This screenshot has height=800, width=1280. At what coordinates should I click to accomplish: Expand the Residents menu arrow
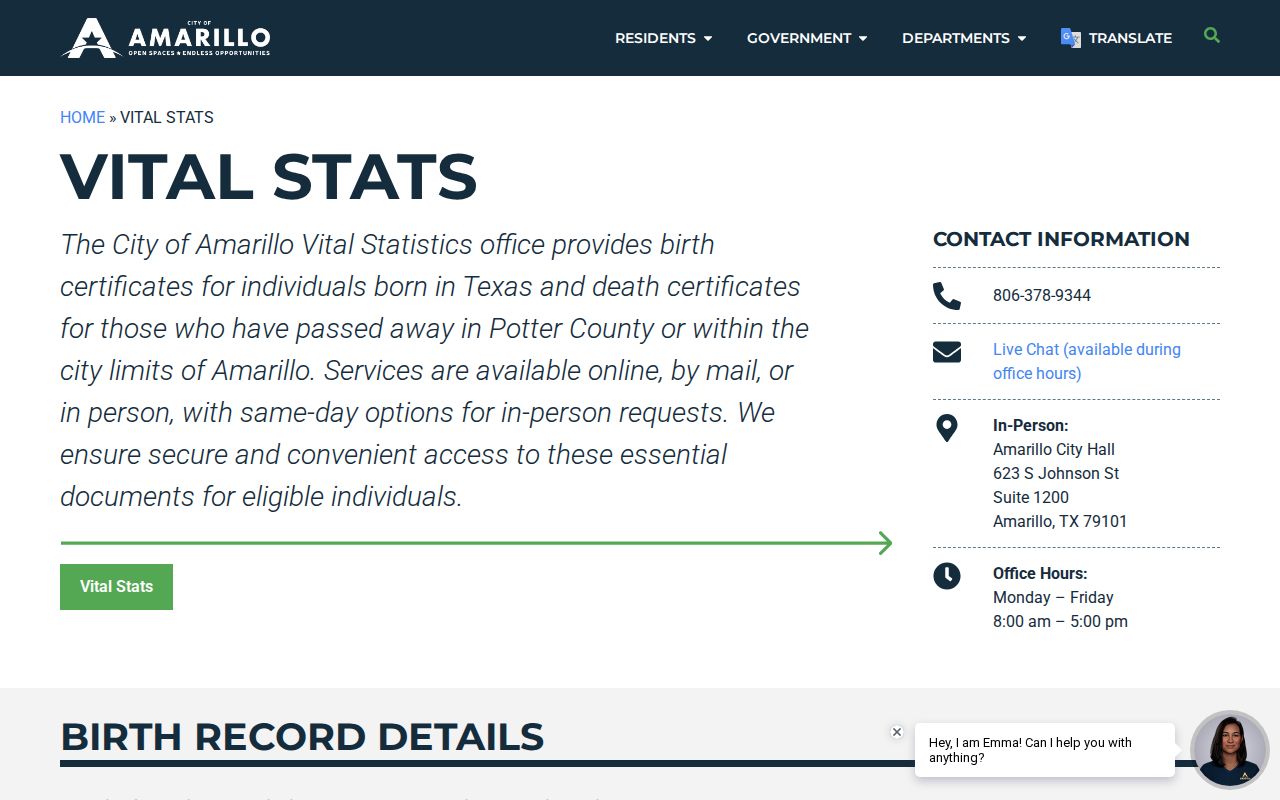(x=708, y=39)
